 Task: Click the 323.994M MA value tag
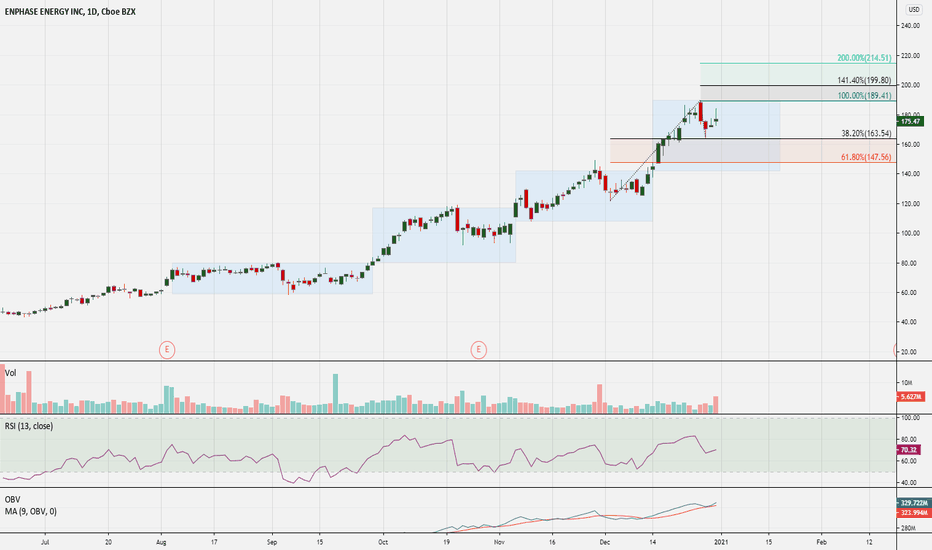click(914, 513)
